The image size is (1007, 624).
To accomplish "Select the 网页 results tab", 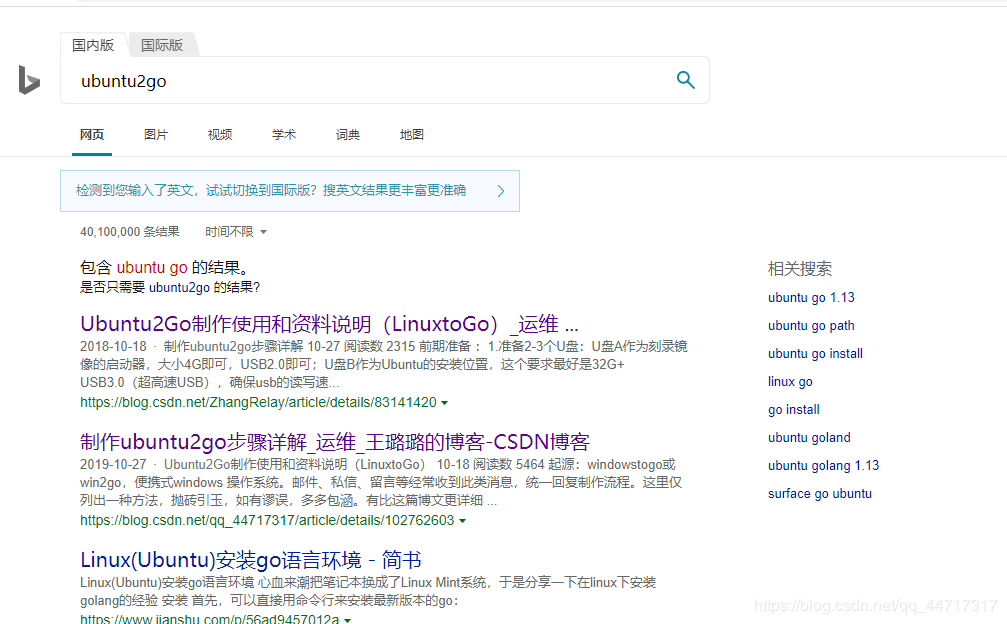I will point(92,135).
